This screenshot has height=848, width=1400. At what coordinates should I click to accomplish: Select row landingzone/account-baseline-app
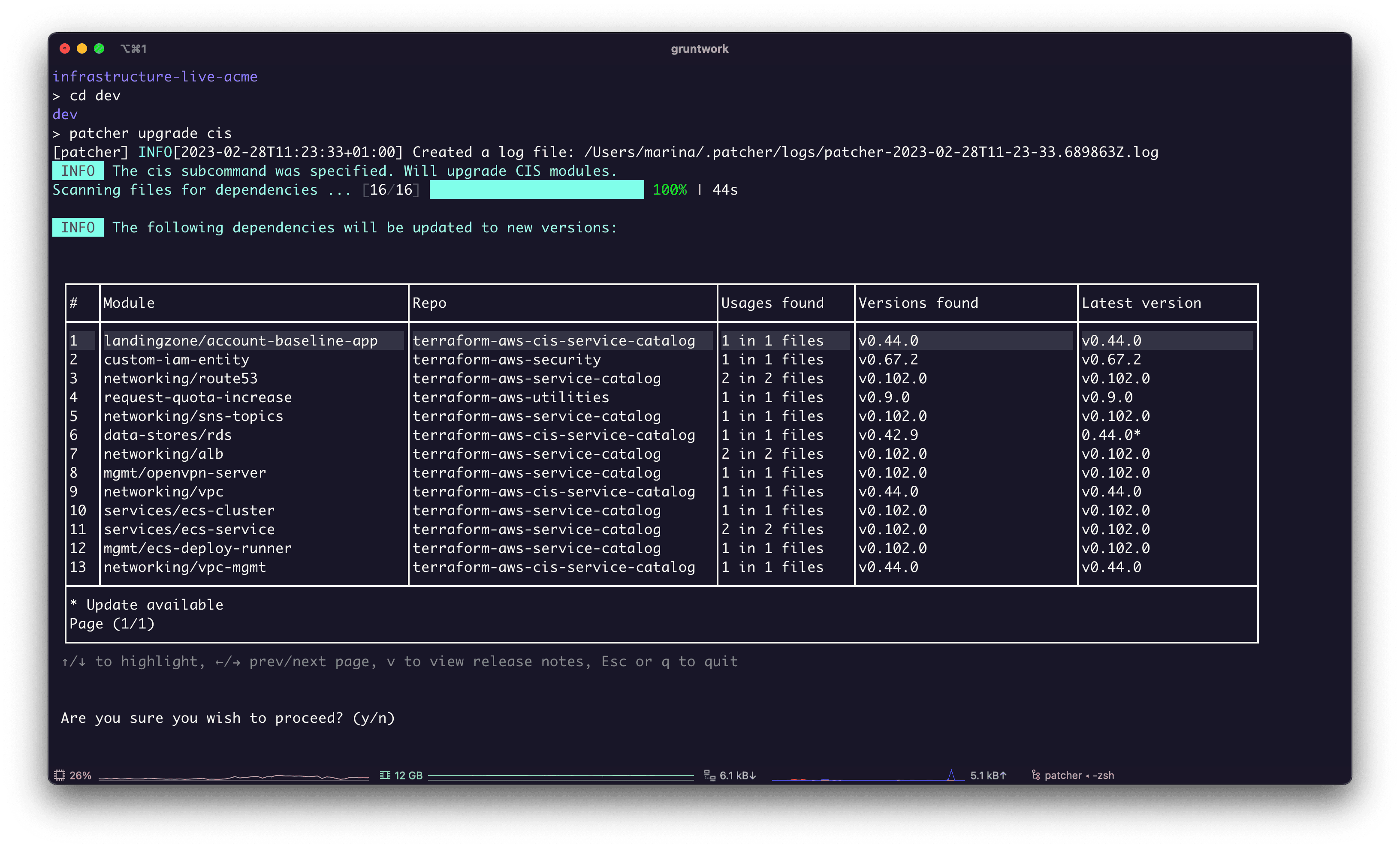point(661,341)
